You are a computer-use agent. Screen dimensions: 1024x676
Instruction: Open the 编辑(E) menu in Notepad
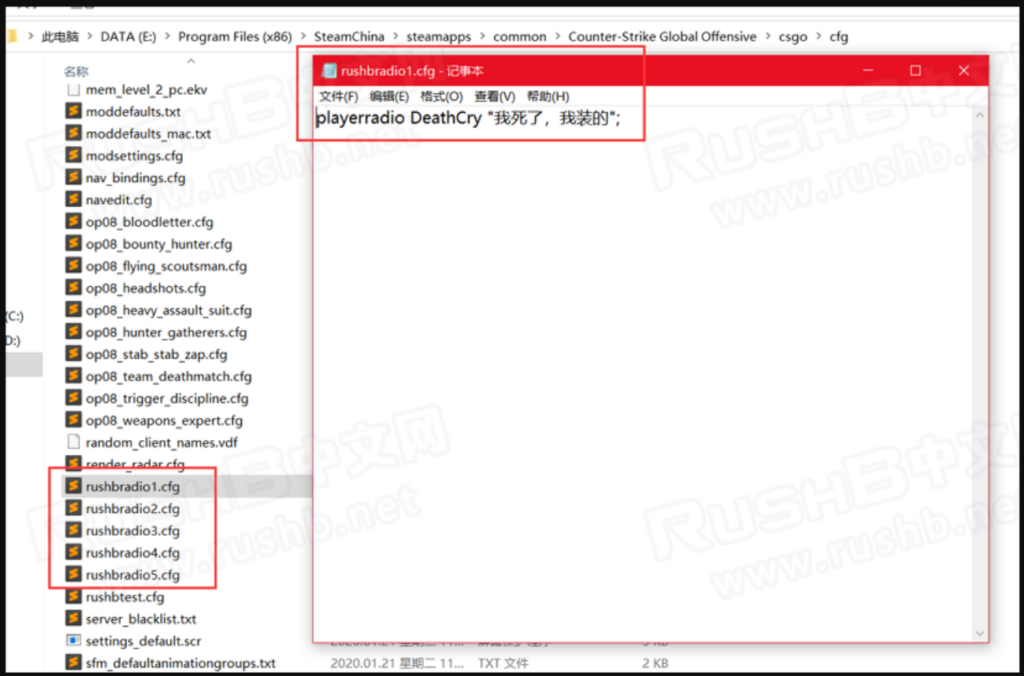pyautogui.click(x=389, y=97)
